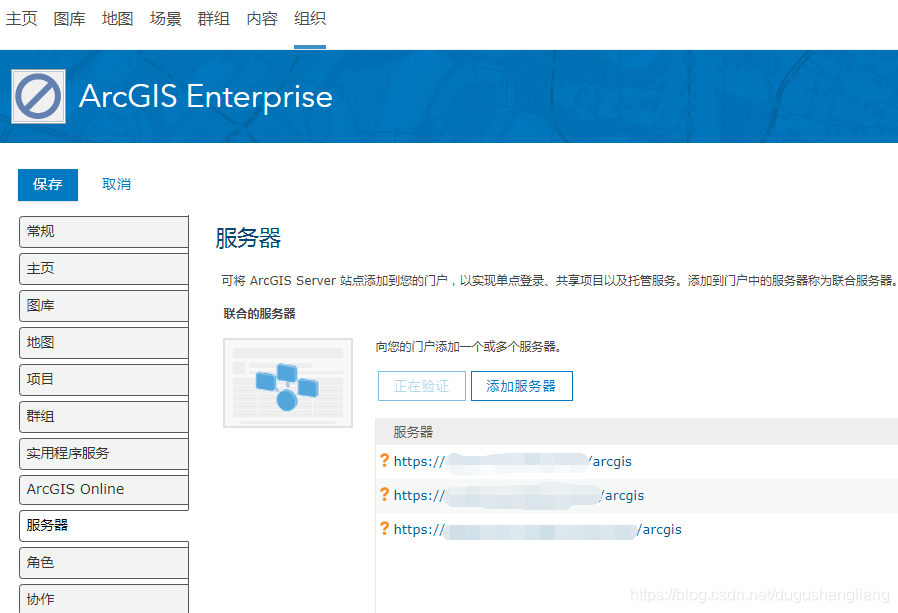The height and width of the screenshot is (613, 898).
Task: Open 内容 in the top navigation
Action: tap(262, 19)
